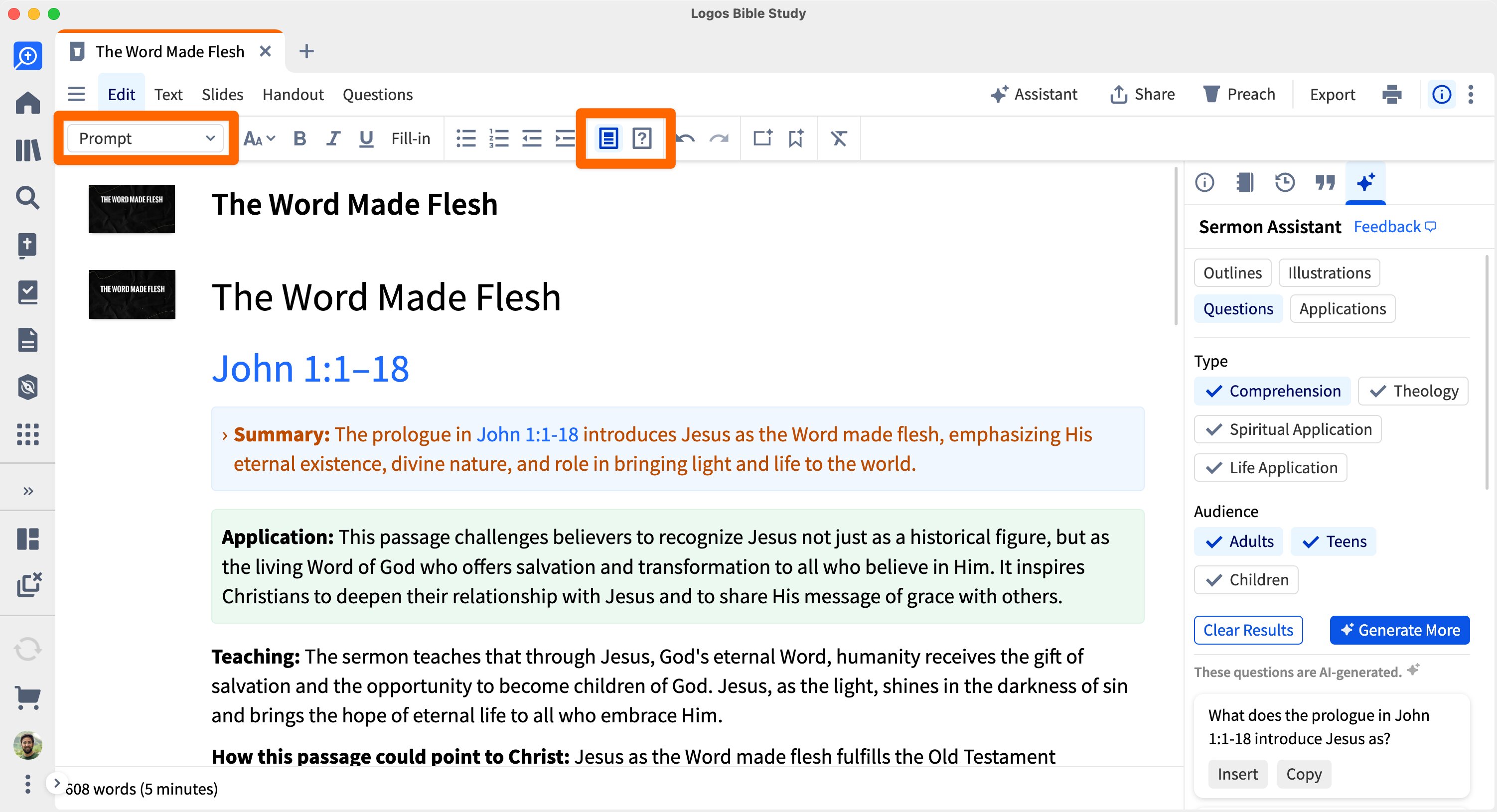1497x812 pixels.
Task: Open the Library books icon
Action: tap(27, 150)
